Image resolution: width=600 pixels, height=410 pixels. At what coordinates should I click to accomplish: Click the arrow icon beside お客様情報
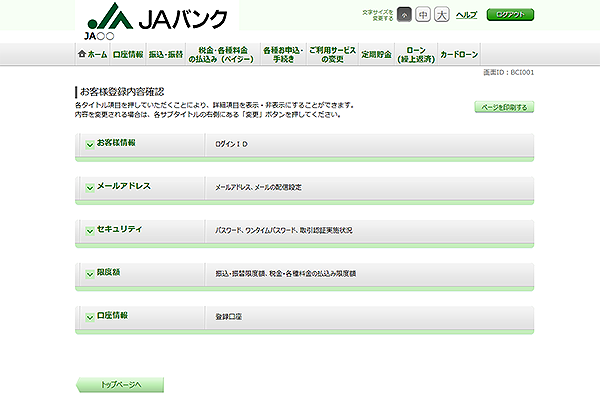(x=89, y=145)
